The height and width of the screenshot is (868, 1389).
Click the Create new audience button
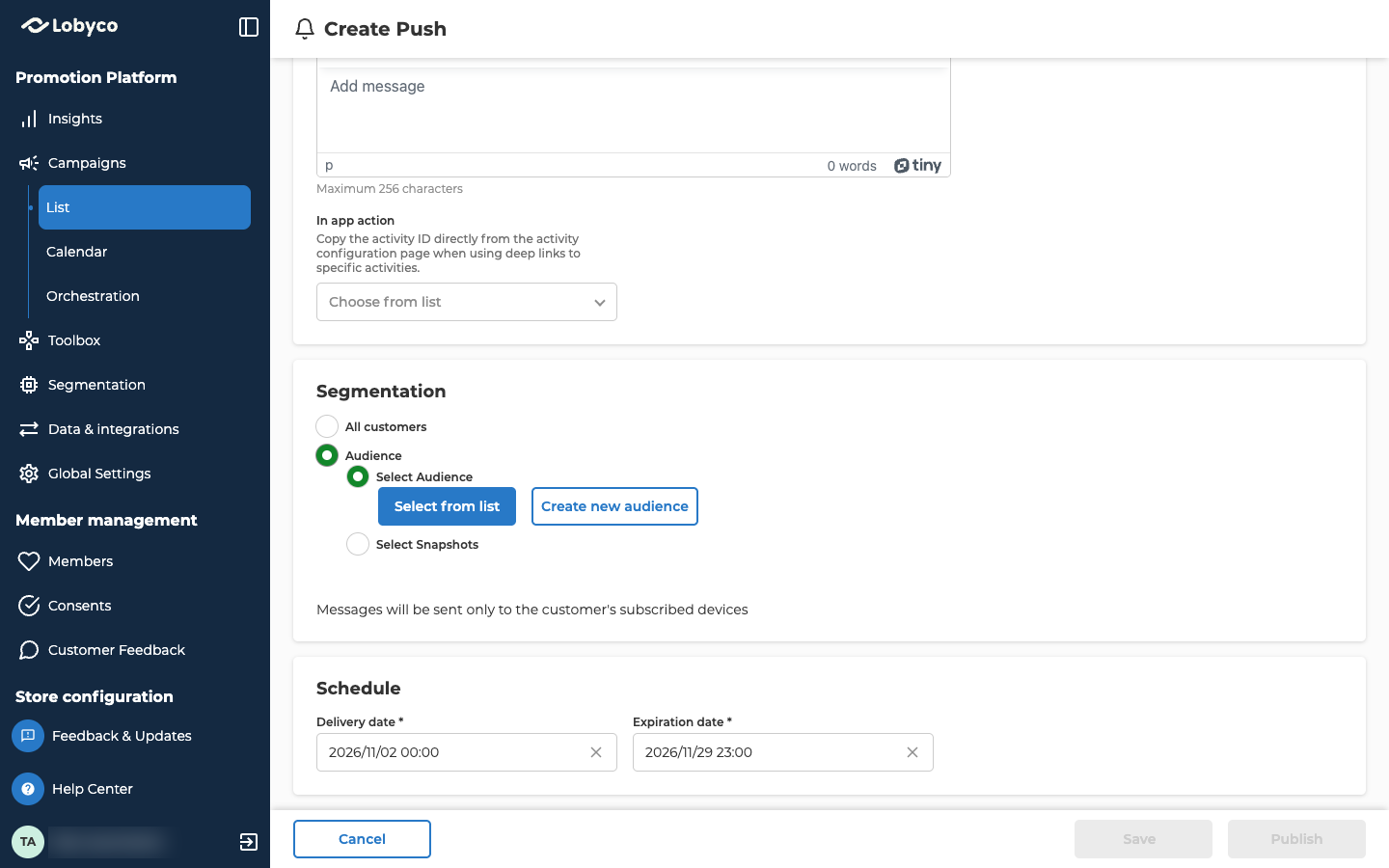tap(614, 506)
